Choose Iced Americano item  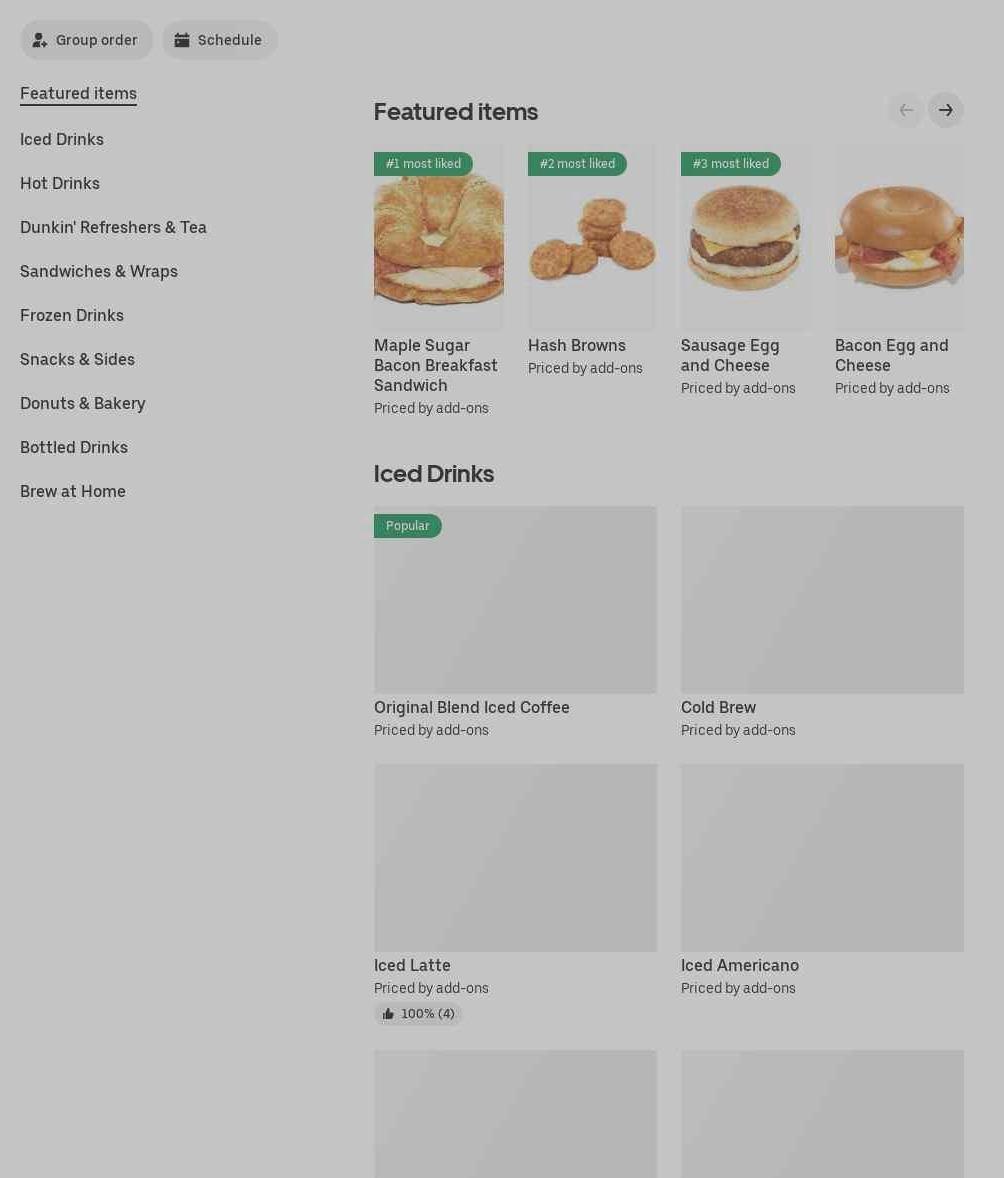click(x=822, y=880)
